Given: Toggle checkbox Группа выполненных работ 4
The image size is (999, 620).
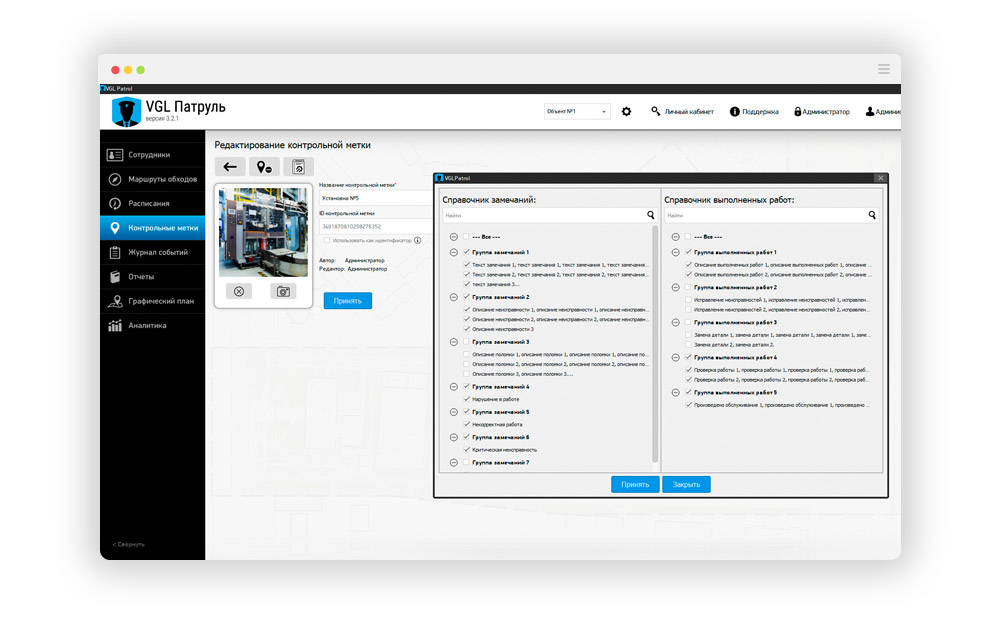Looking at the screenshot, I should pyautogui.click(x=688, y=357).
